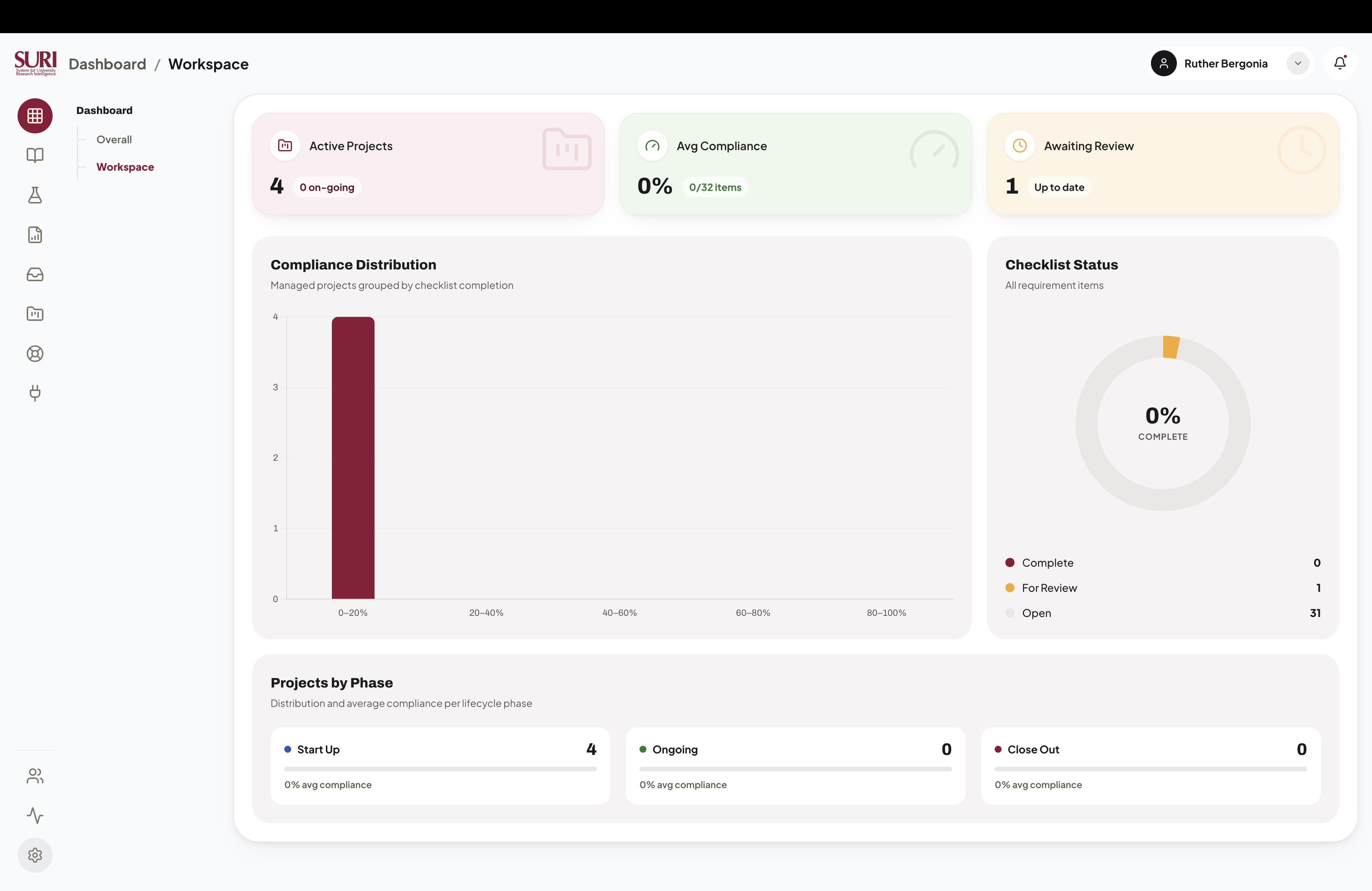The image size is (1372, 891).
Task: Click the Avg Compliance gauge icon
Action: click(652, 146)
